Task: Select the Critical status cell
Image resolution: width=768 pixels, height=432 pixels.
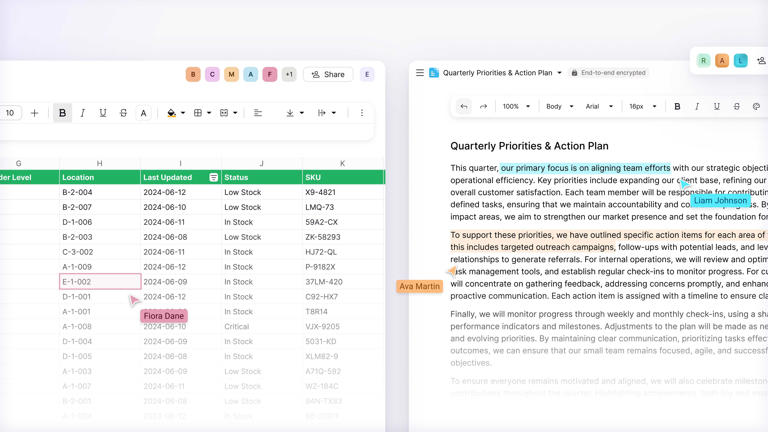Action: click(262, 327)
